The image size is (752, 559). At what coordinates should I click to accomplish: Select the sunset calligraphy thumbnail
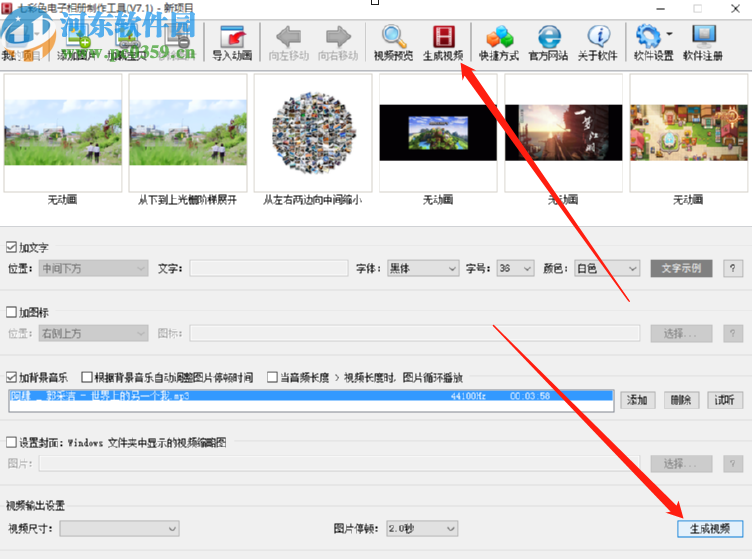click(x=564, y=133)
